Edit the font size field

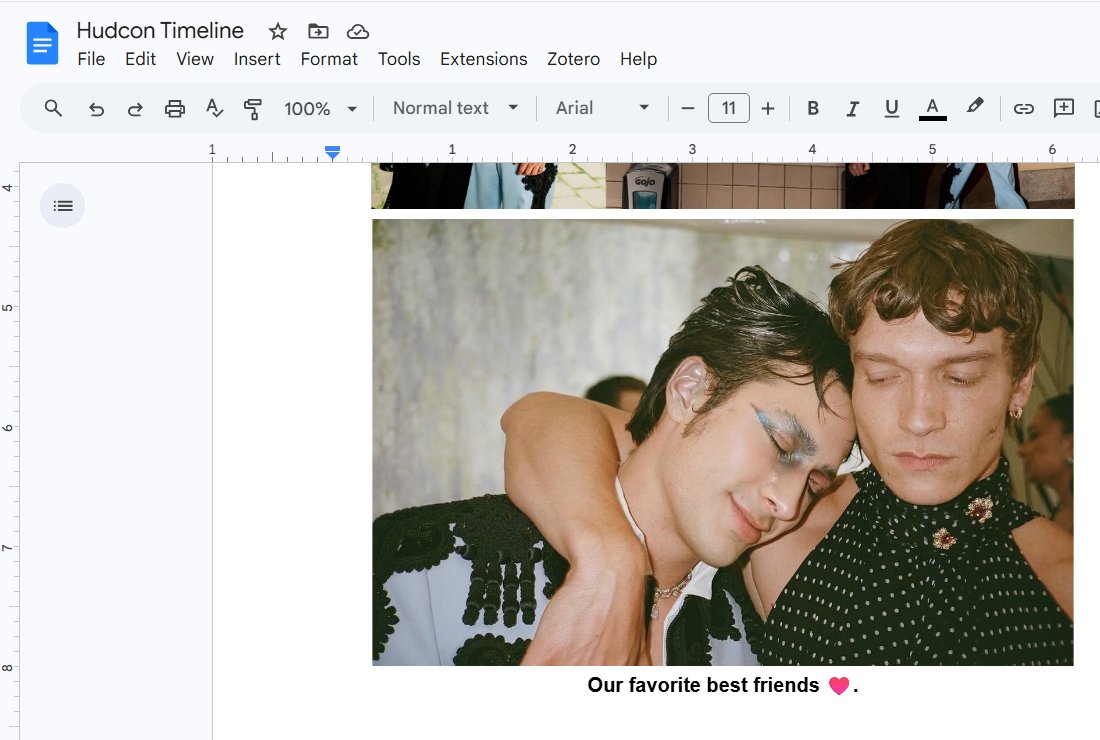[x=729, y=108]
